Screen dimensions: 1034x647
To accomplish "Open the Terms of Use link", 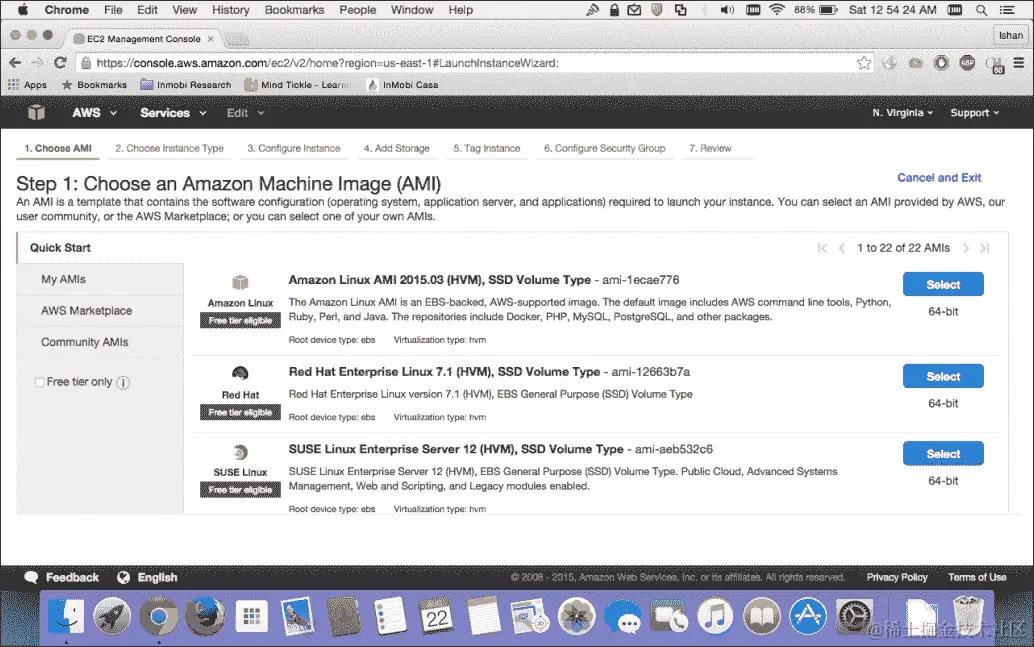I will coord(977,577).
